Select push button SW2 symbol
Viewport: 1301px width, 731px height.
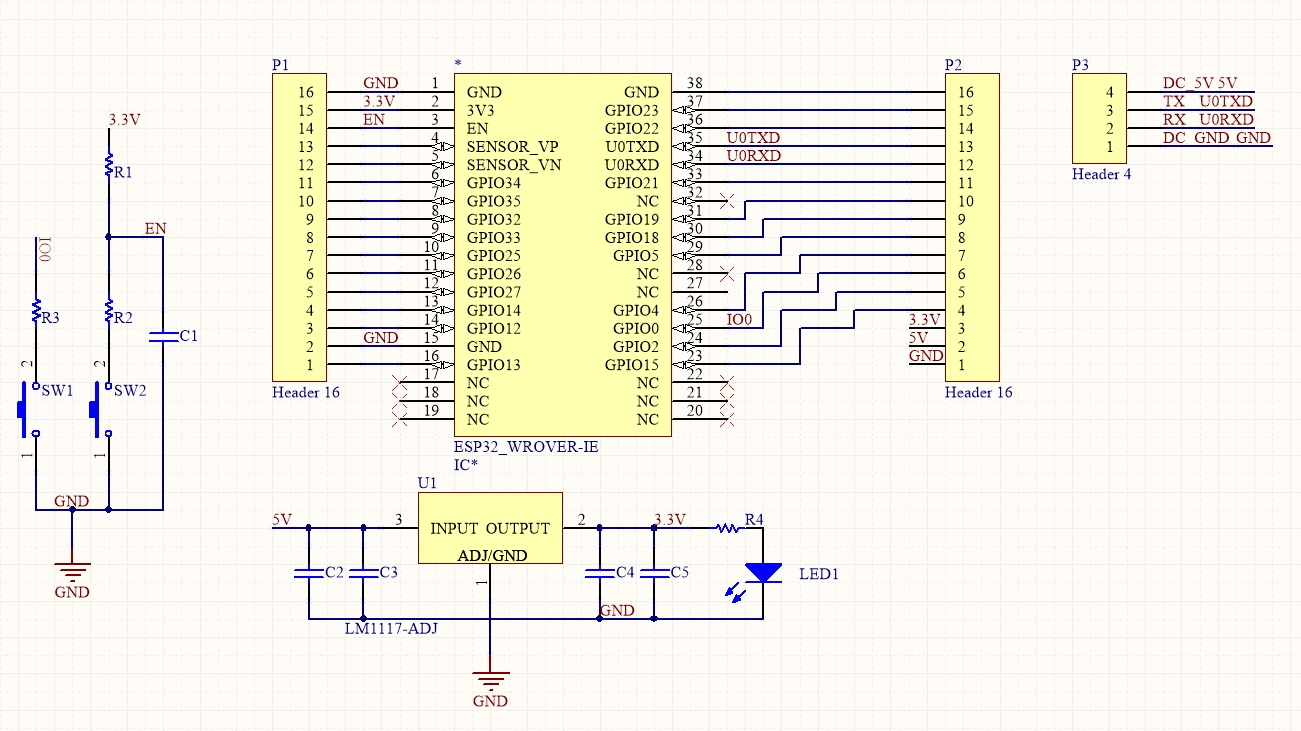click(101, 410)
